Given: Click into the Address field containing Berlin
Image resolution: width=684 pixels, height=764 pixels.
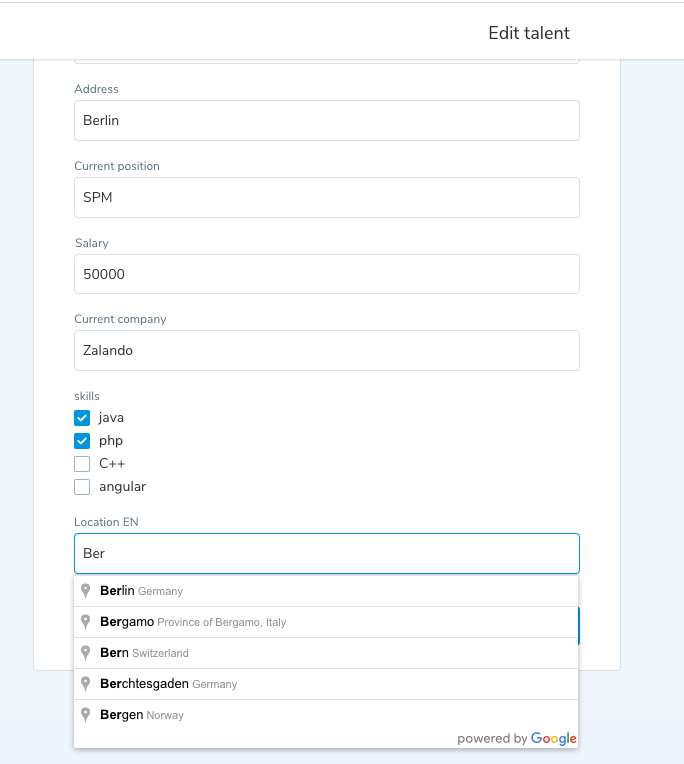Looking at the screenshot, I should [x=326, y=120].
